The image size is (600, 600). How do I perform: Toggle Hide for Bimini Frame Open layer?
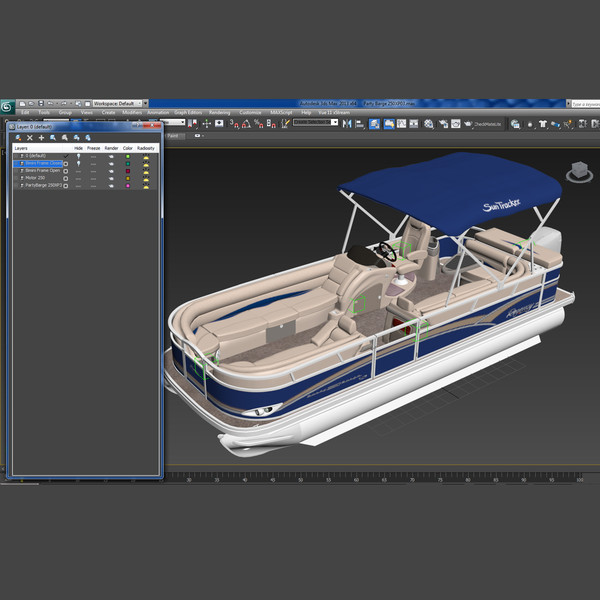tap(78, 171)
